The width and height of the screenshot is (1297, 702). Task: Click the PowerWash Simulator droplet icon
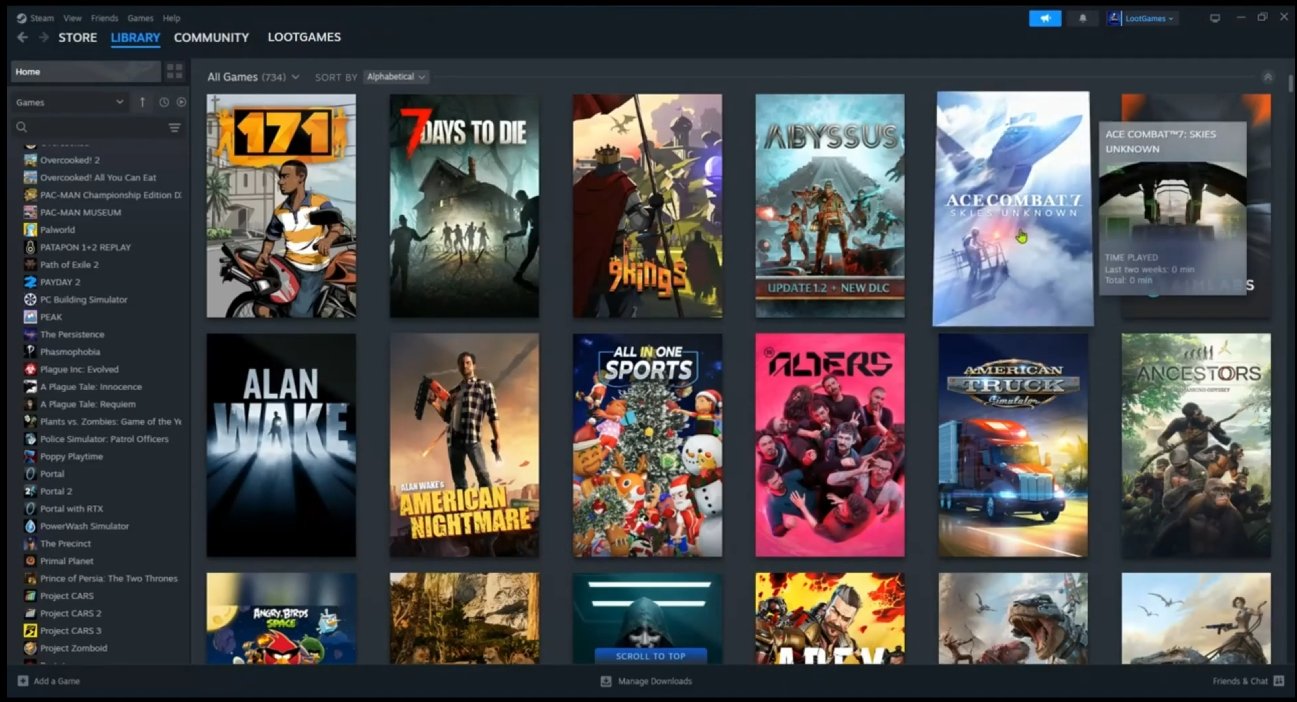(x=31, y=526)
